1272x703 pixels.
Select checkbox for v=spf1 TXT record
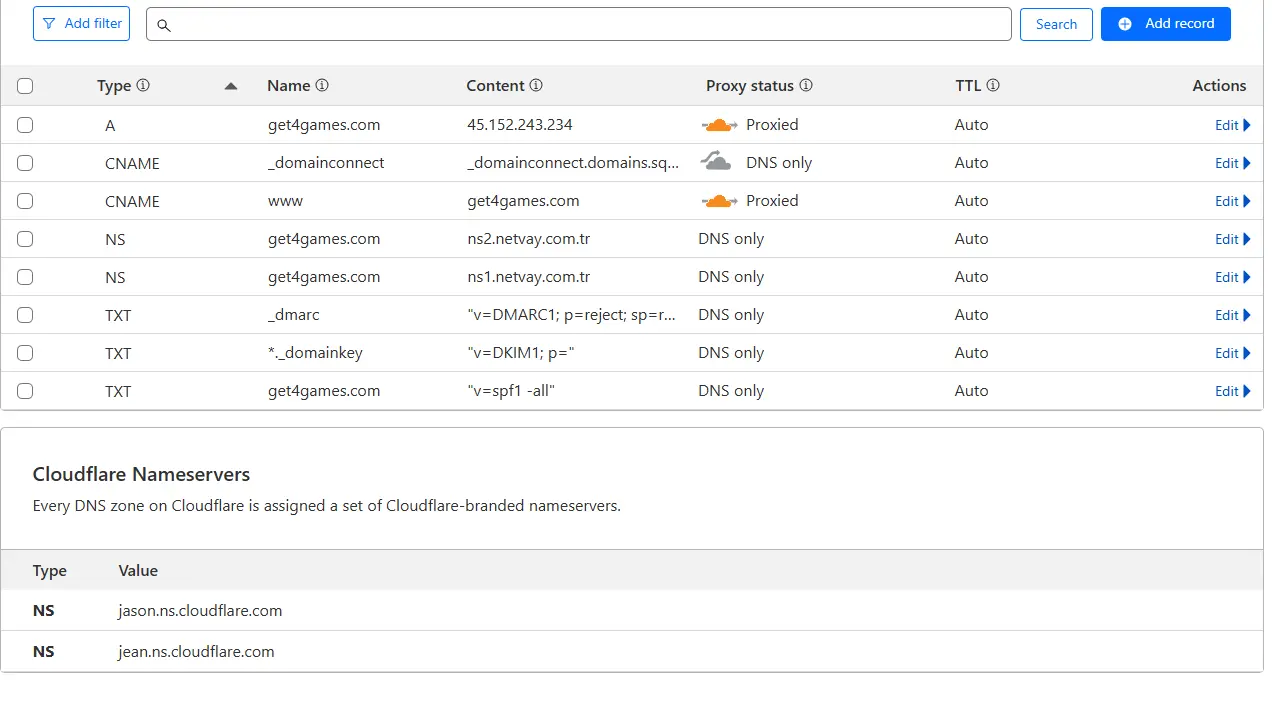(x=25, y=391)
